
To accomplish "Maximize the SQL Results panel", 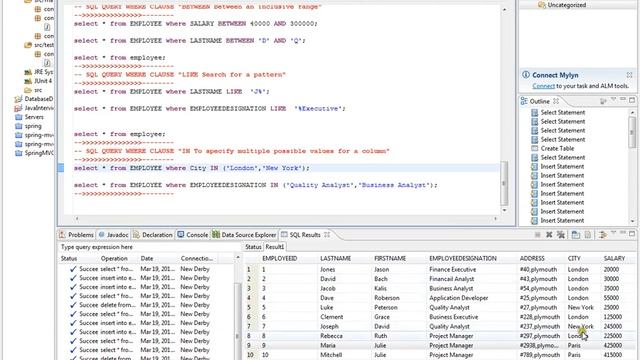I will [x=632, y=233].
